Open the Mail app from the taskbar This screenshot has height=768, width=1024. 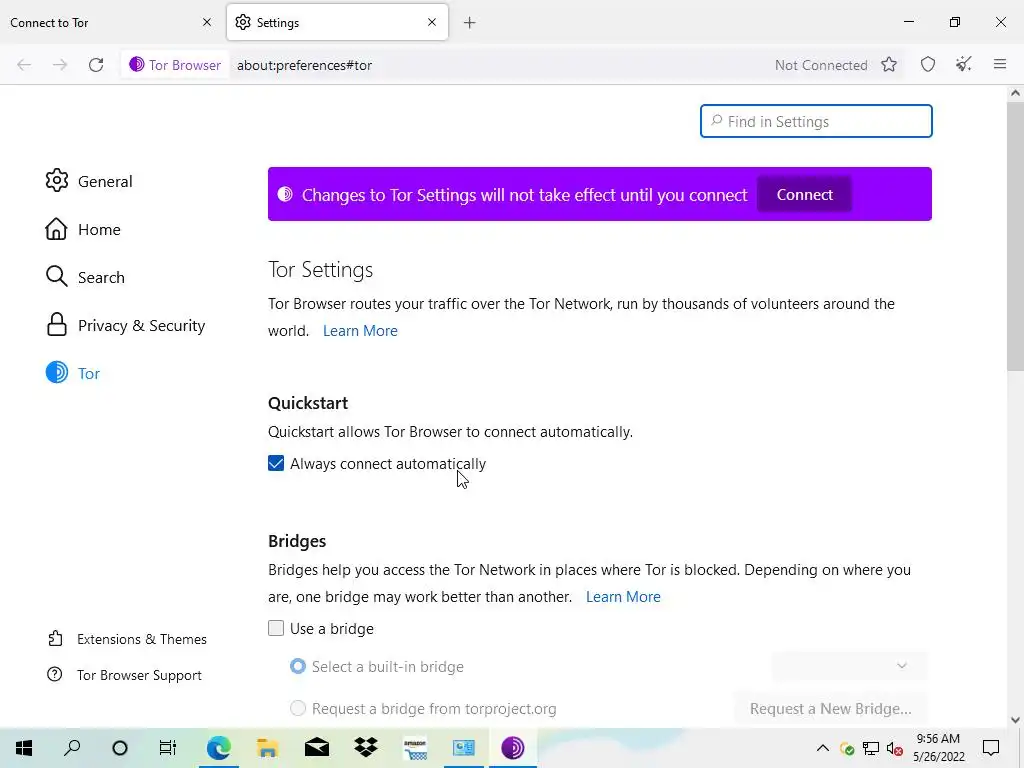pos(317,748)
